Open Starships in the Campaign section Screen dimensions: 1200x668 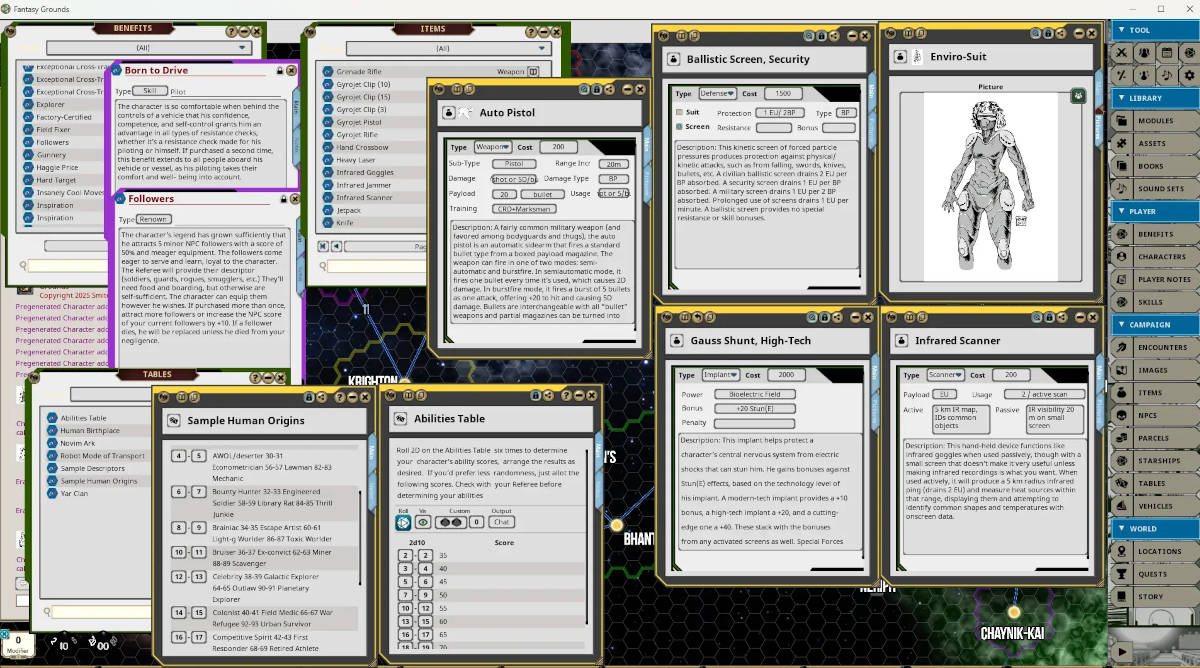[1155, 461]
